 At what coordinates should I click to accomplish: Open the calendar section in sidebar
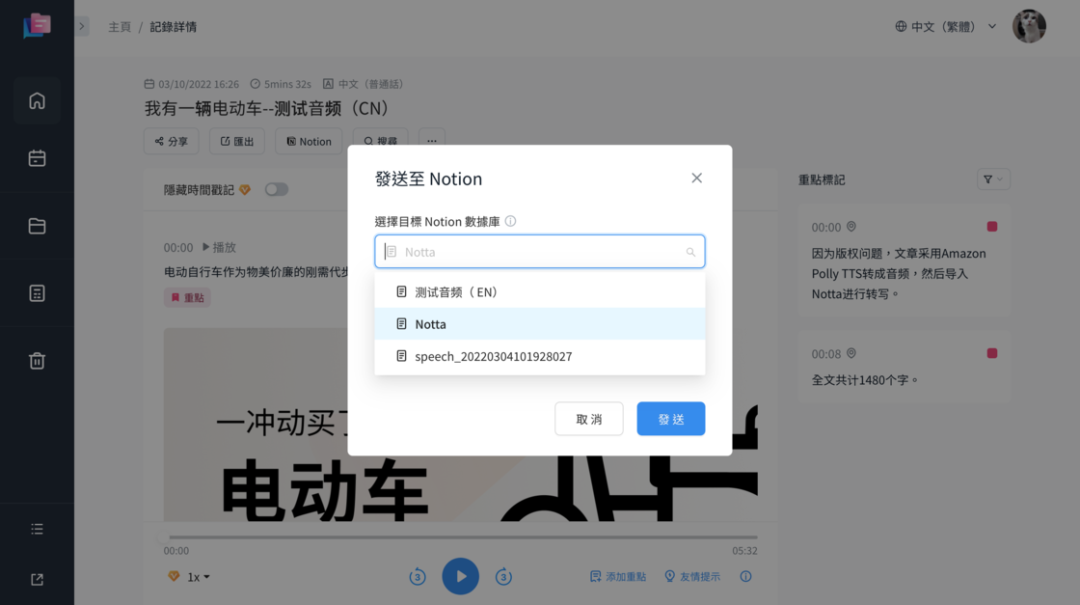click(37, 158)
